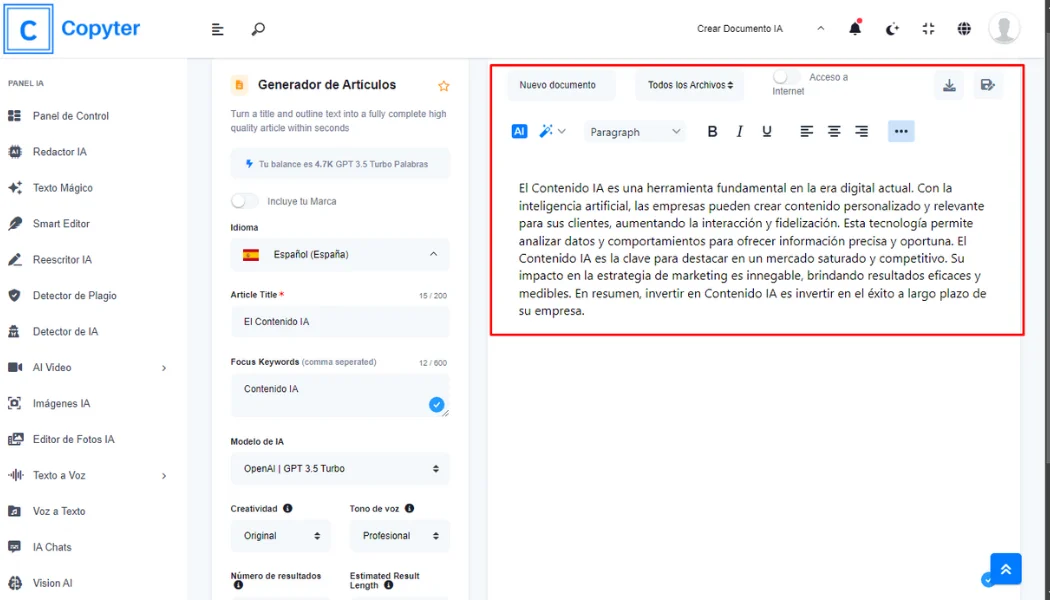
Task: Click the notifications bell icon
Action: coord(855,28)
